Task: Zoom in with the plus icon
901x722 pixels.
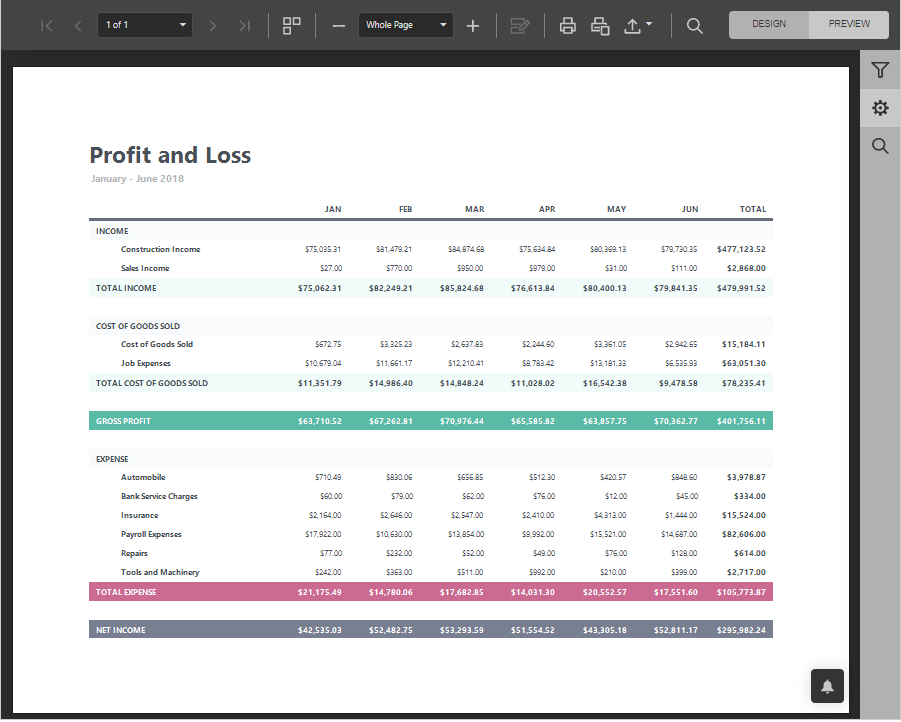Action: click(x=472, y=26)
